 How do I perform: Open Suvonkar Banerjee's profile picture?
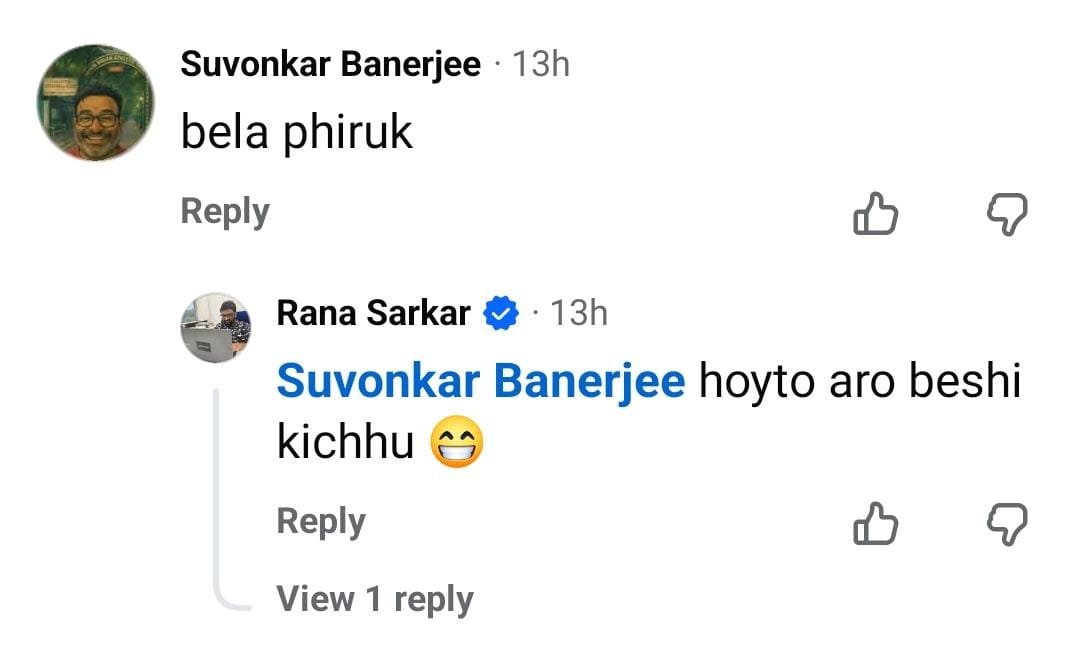[95, 102]
